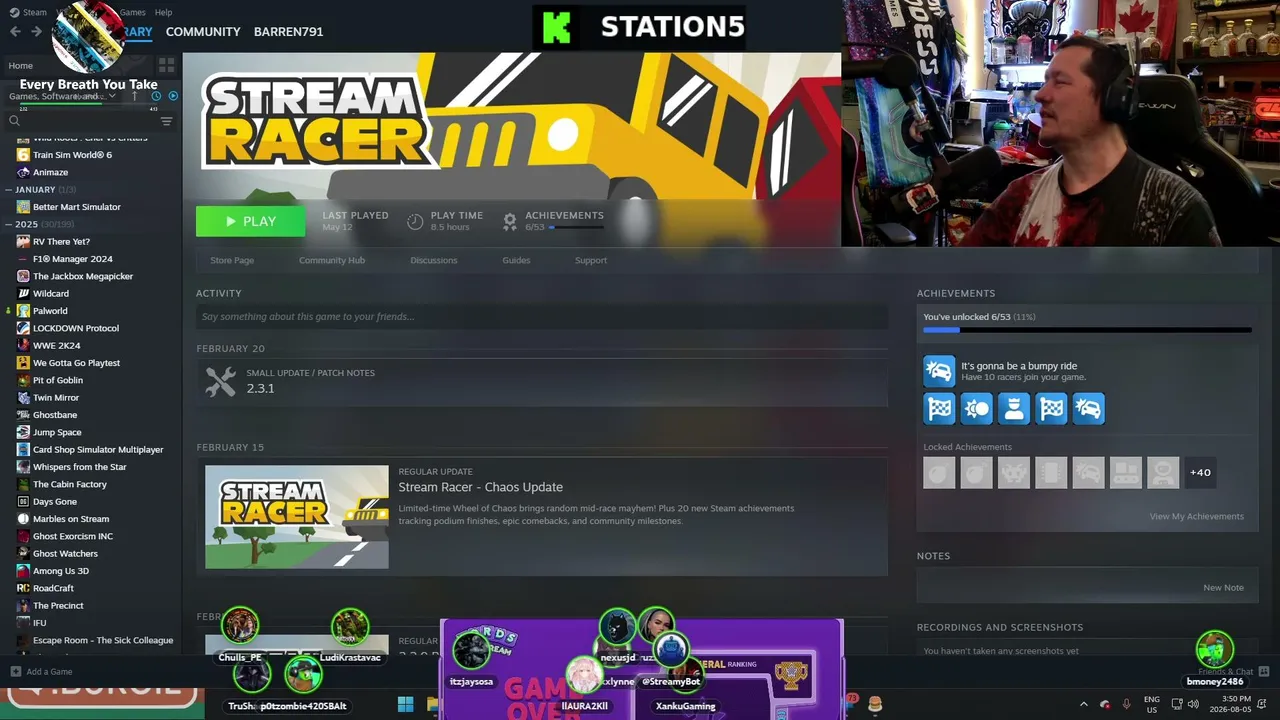This screenshot has height=720, width=1280.
Task: Go back with the navigation back arrow
Action: [15, 31]
